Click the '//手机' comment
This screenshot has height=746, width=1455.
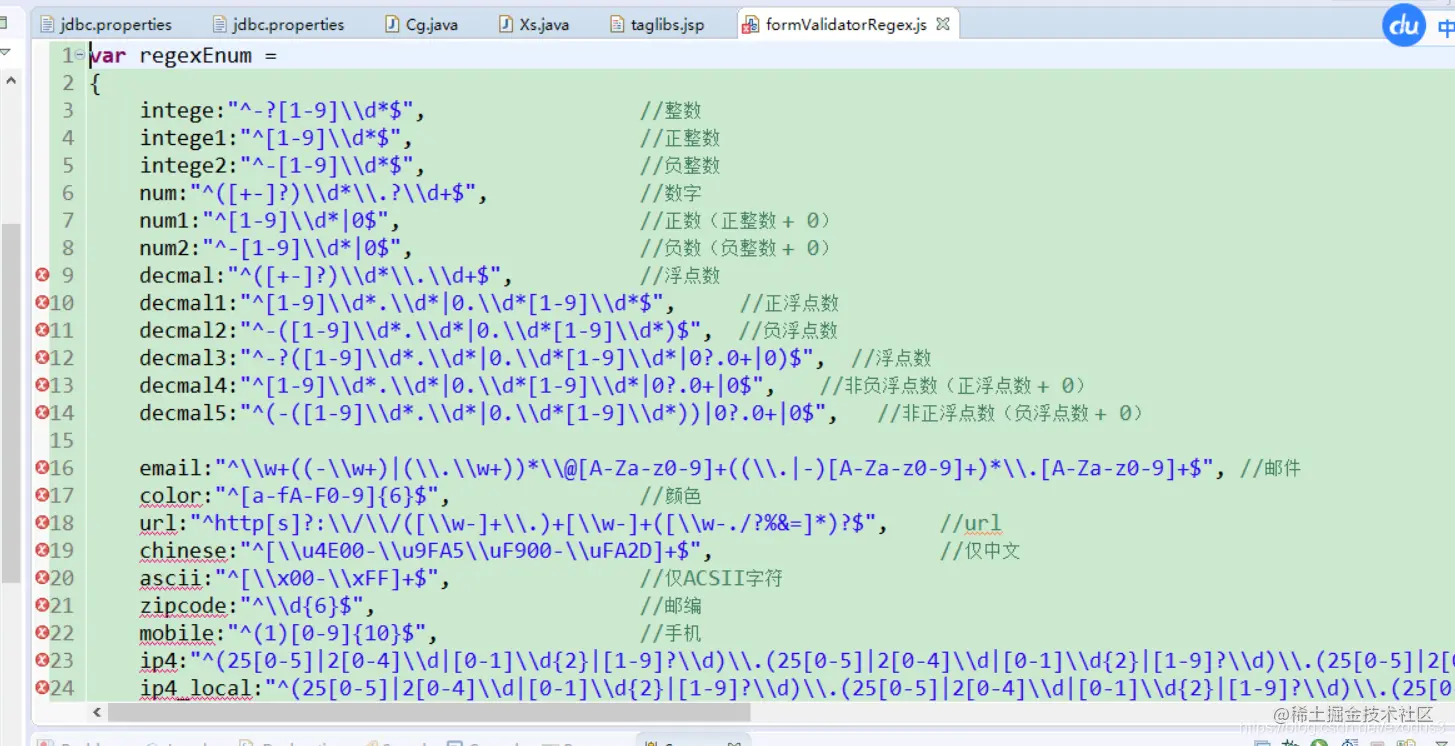[671, 633]
